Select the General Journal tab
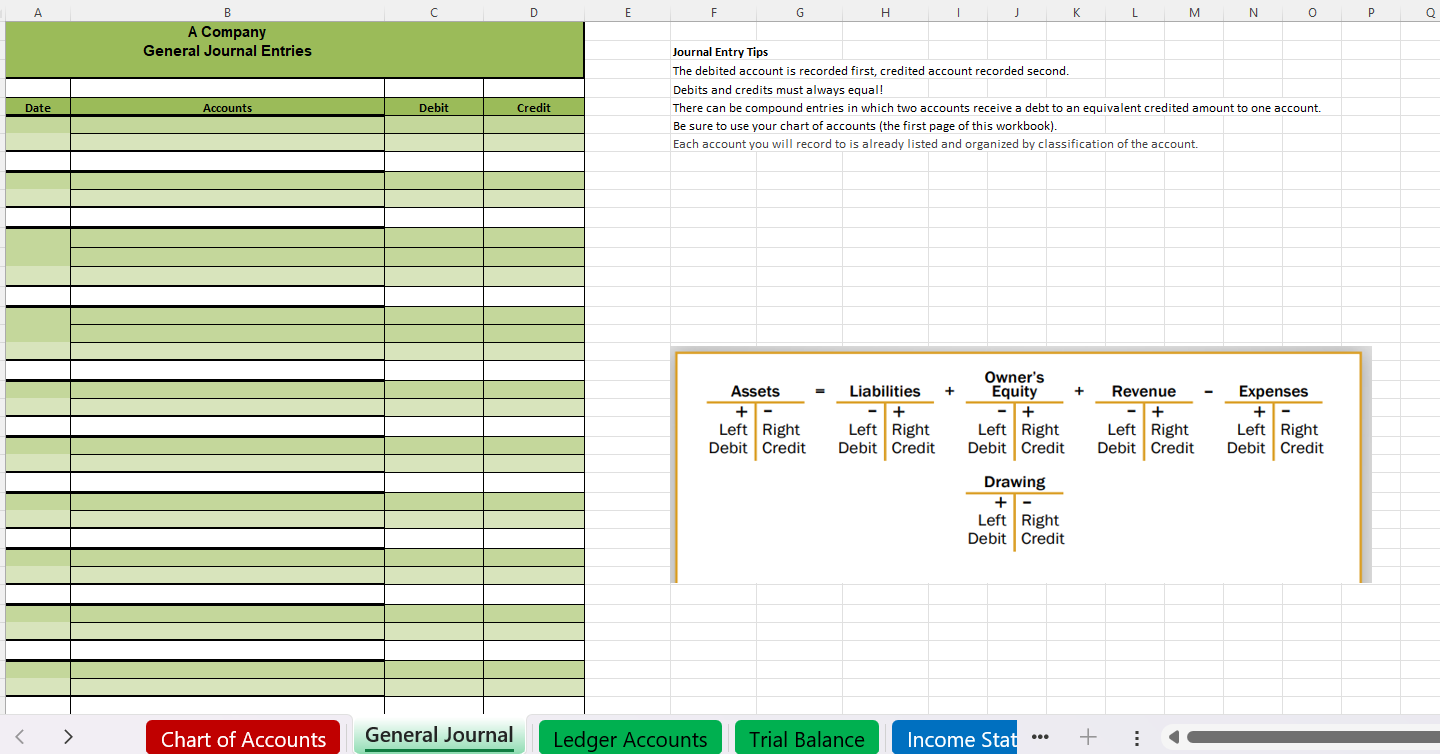1440x754 pixels. [x=439, y=733]
